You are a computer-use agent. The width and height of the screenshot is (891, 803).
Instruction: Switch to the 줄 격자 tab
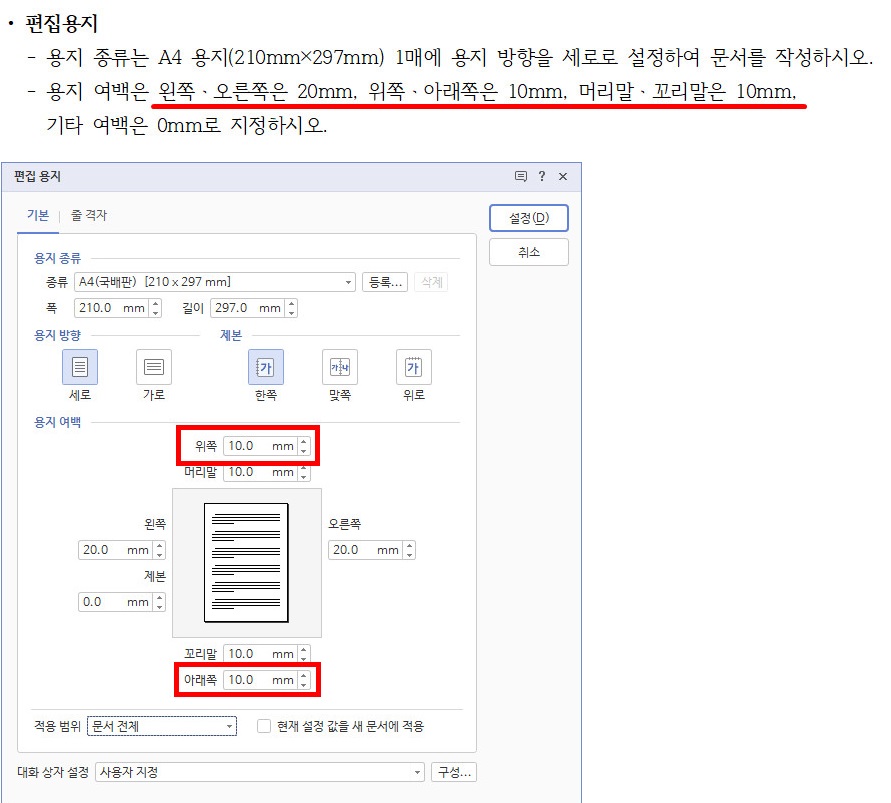[x=89, y=215]
